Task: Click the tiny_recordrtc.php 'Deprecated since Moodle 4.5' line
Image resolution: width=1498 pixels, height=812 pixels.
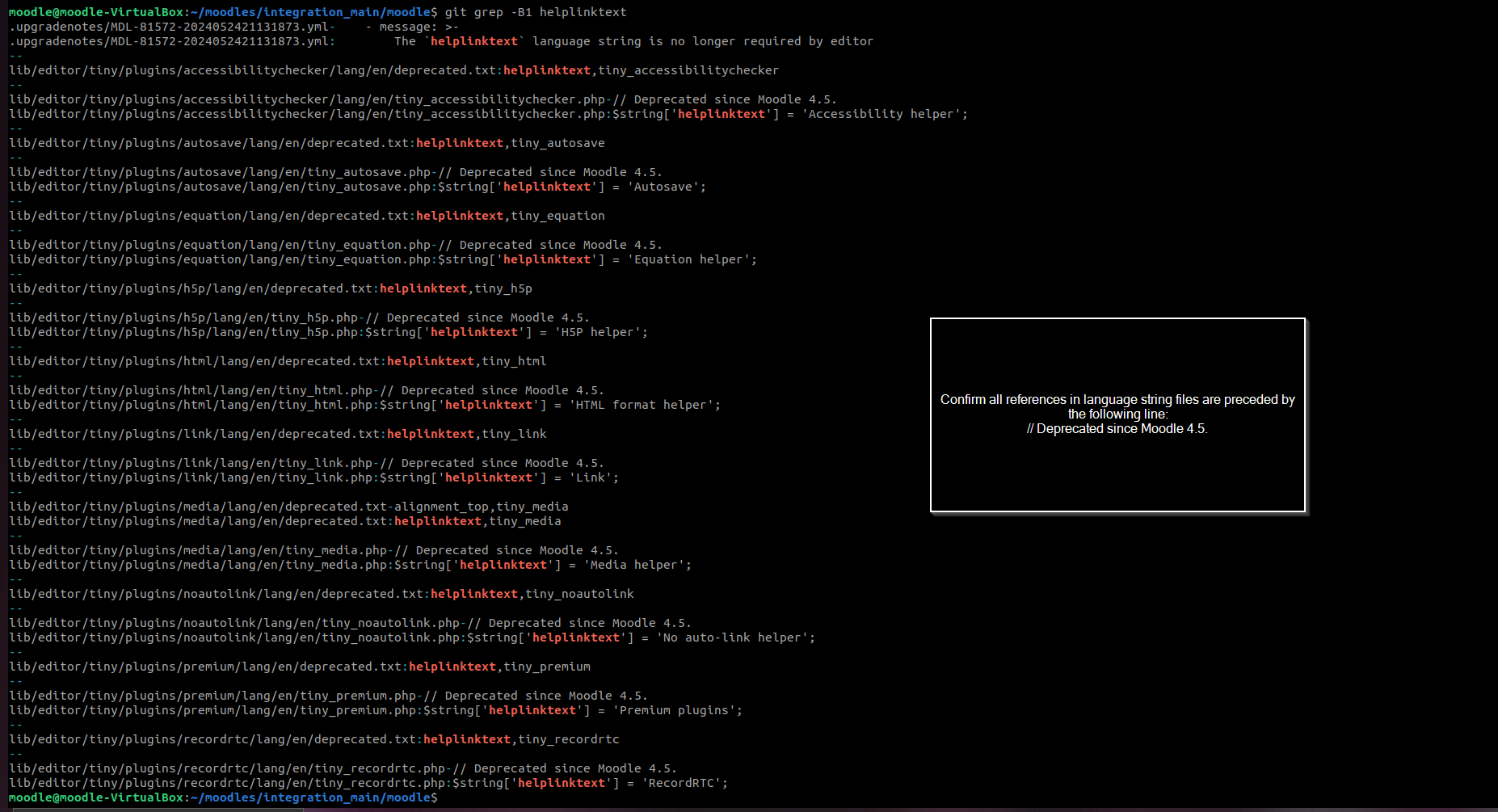Action: (343, 768)
